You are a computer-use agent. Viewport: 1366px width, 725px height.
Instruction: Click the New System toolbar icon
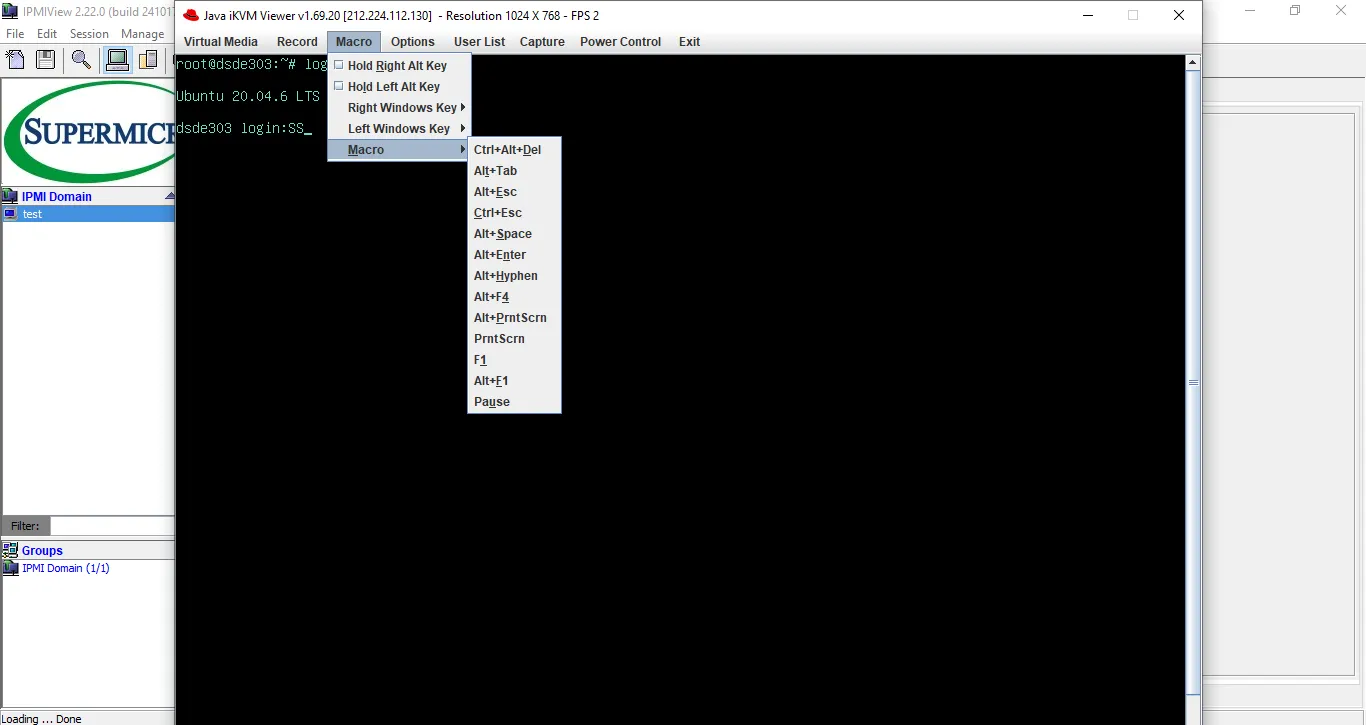point(15,60)
